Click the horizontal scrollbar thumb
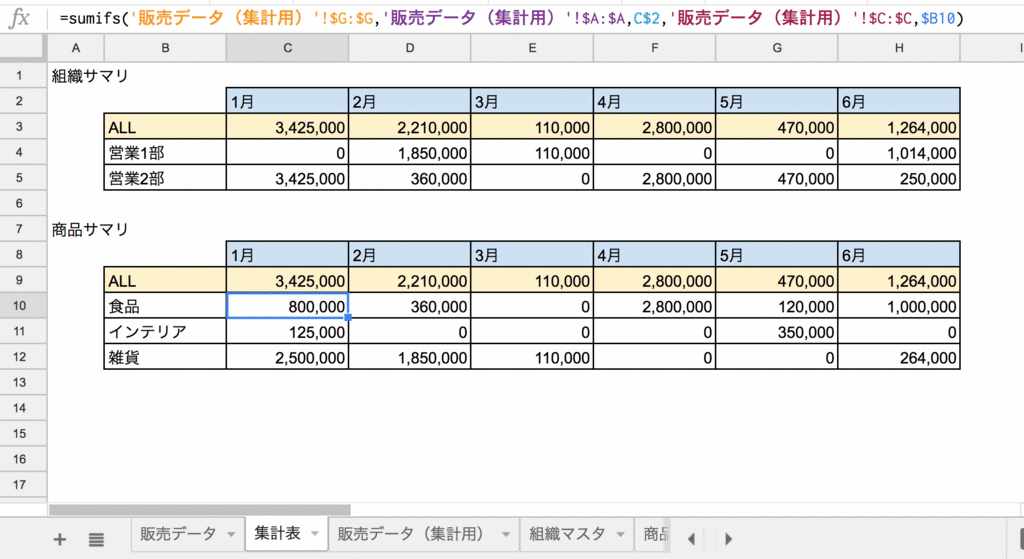The image size is (1024, 559). [200, 509]
